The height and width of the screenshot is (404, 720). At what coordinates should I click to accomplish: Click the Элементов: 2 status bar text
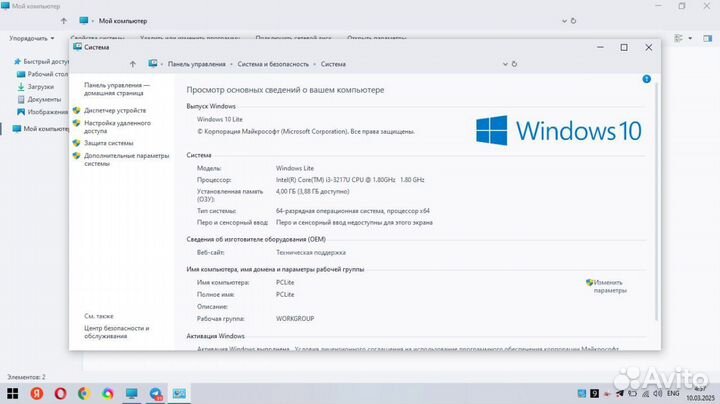pyautogui.click(x=26, y=377)
